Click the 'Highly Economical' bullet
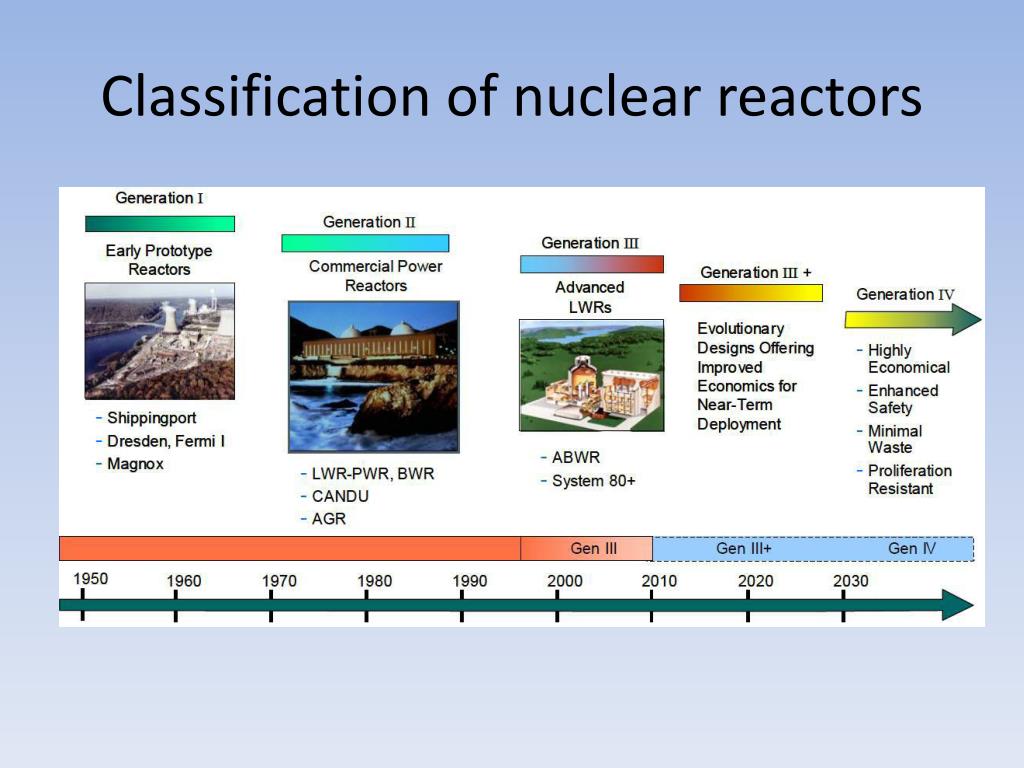Screen dimensions: 1024x768 coord(909,359)
